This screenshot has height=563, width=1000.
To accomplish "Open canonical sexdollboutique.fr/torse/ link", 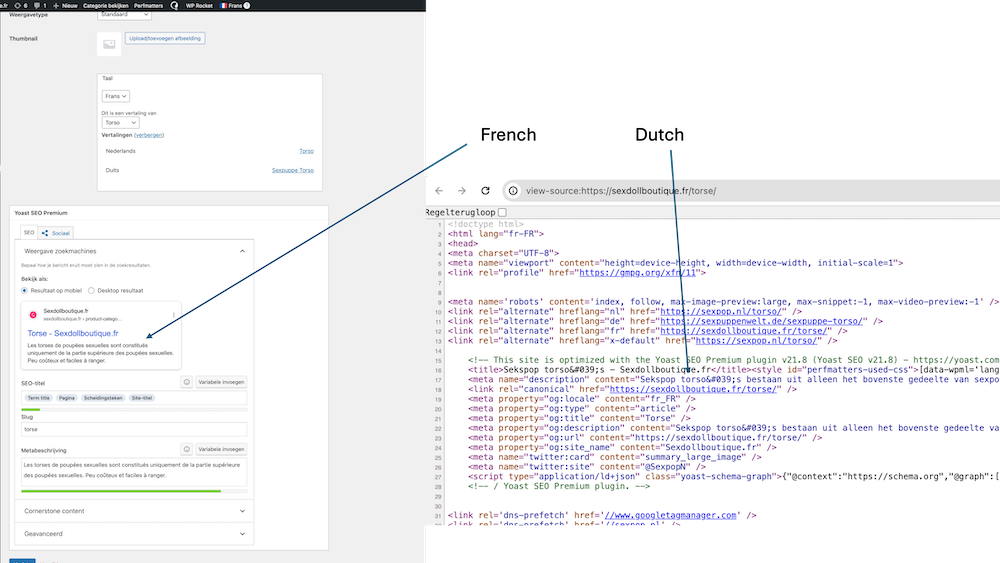I will [x=693, y=389].
